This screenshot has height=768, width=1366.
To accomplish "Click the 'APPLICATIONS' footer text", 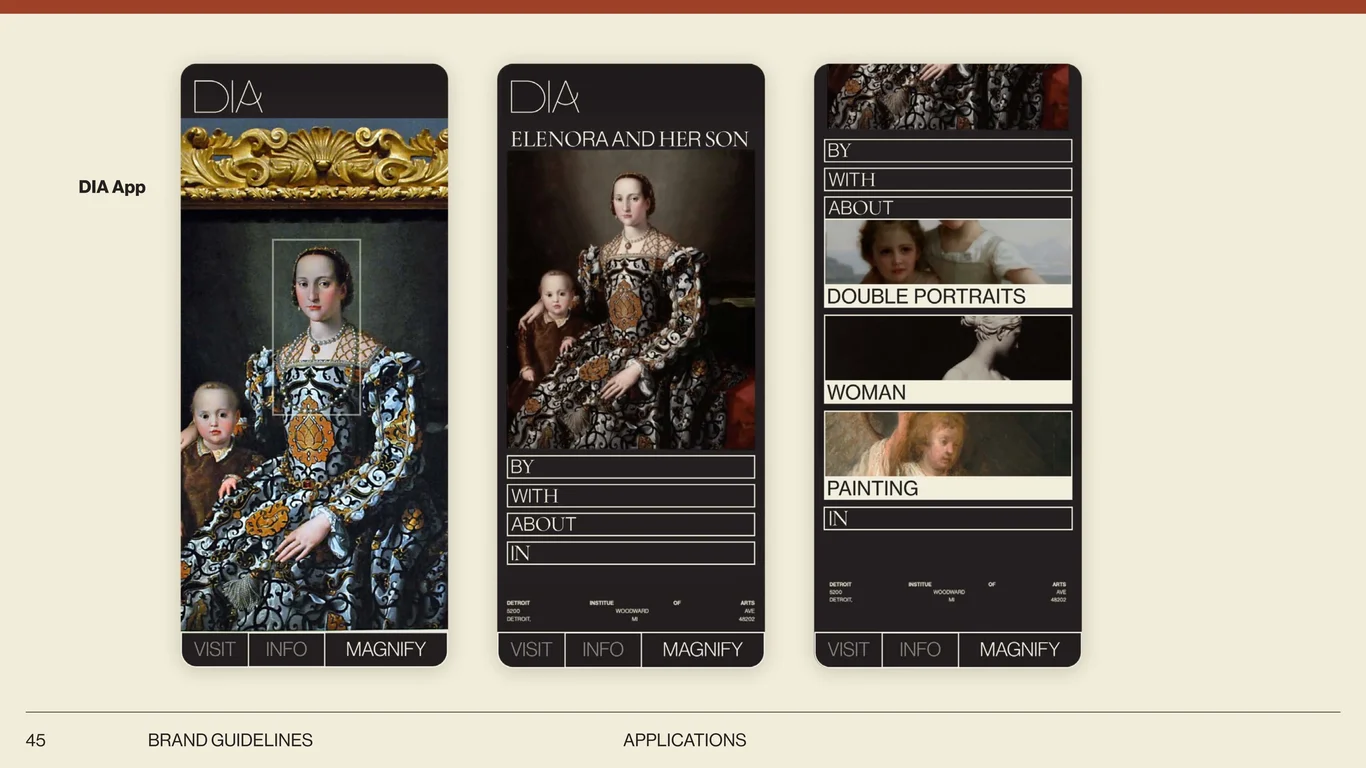I will click(x=685, y=740).
